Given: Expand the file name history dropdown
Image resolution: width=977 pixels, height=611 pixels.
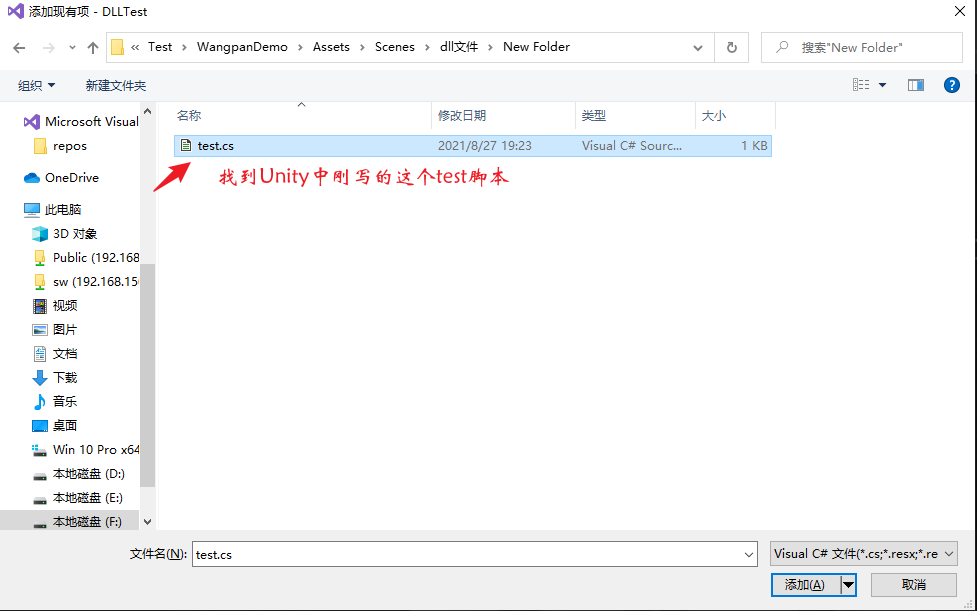Looking at the screenshot, I should (749, 554).
